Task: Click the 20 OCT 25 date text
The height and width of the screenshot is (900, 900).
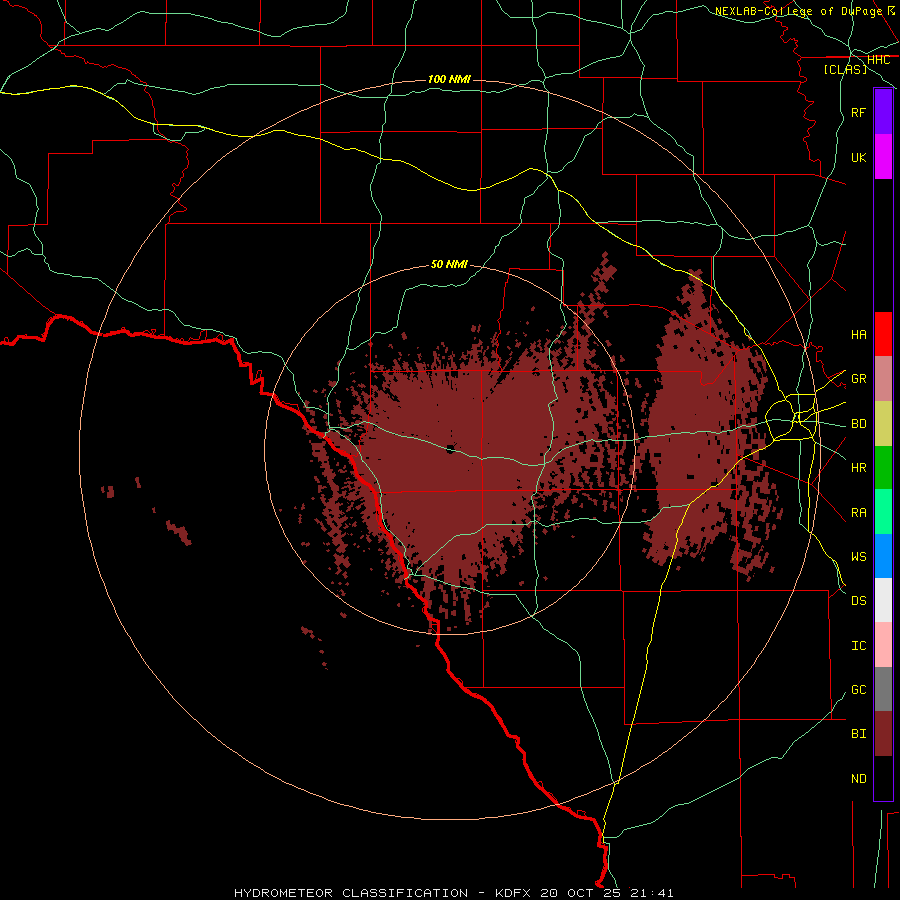Action: pos(582,893)
